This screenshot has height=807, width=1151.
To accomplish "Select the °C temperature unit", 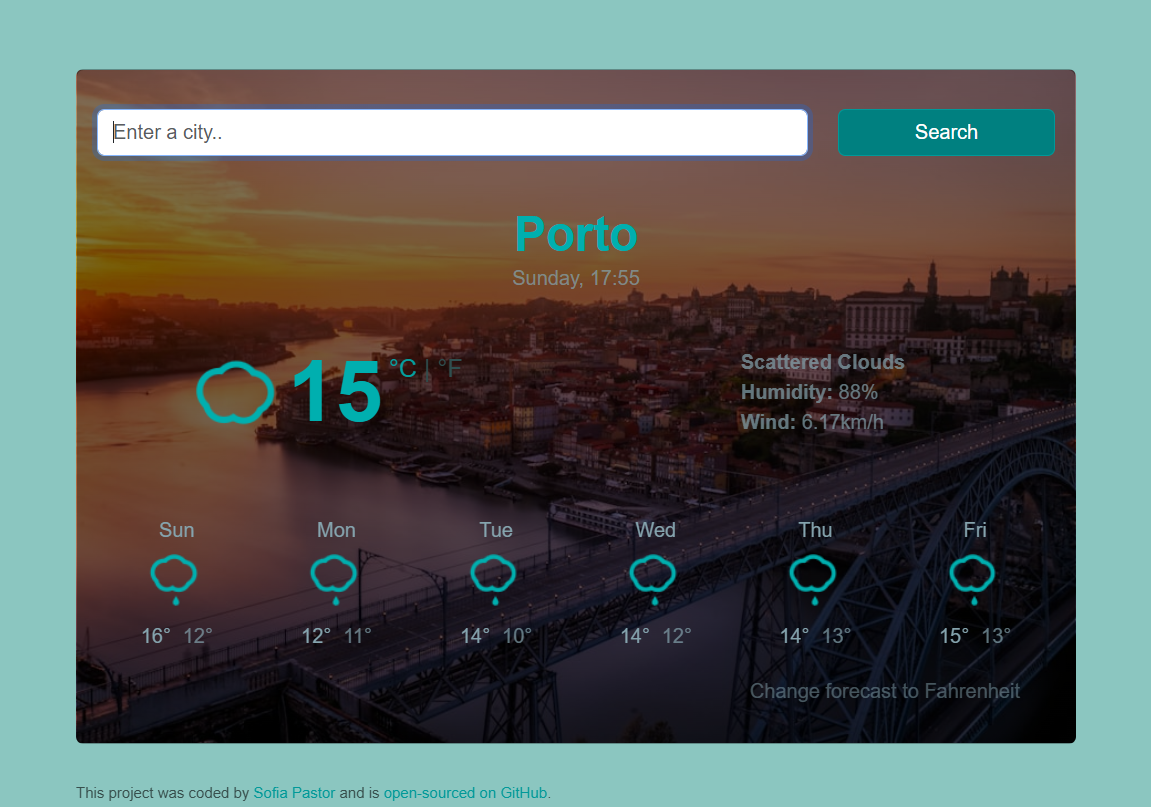I will pyautogui.click(x=402, y=369).
